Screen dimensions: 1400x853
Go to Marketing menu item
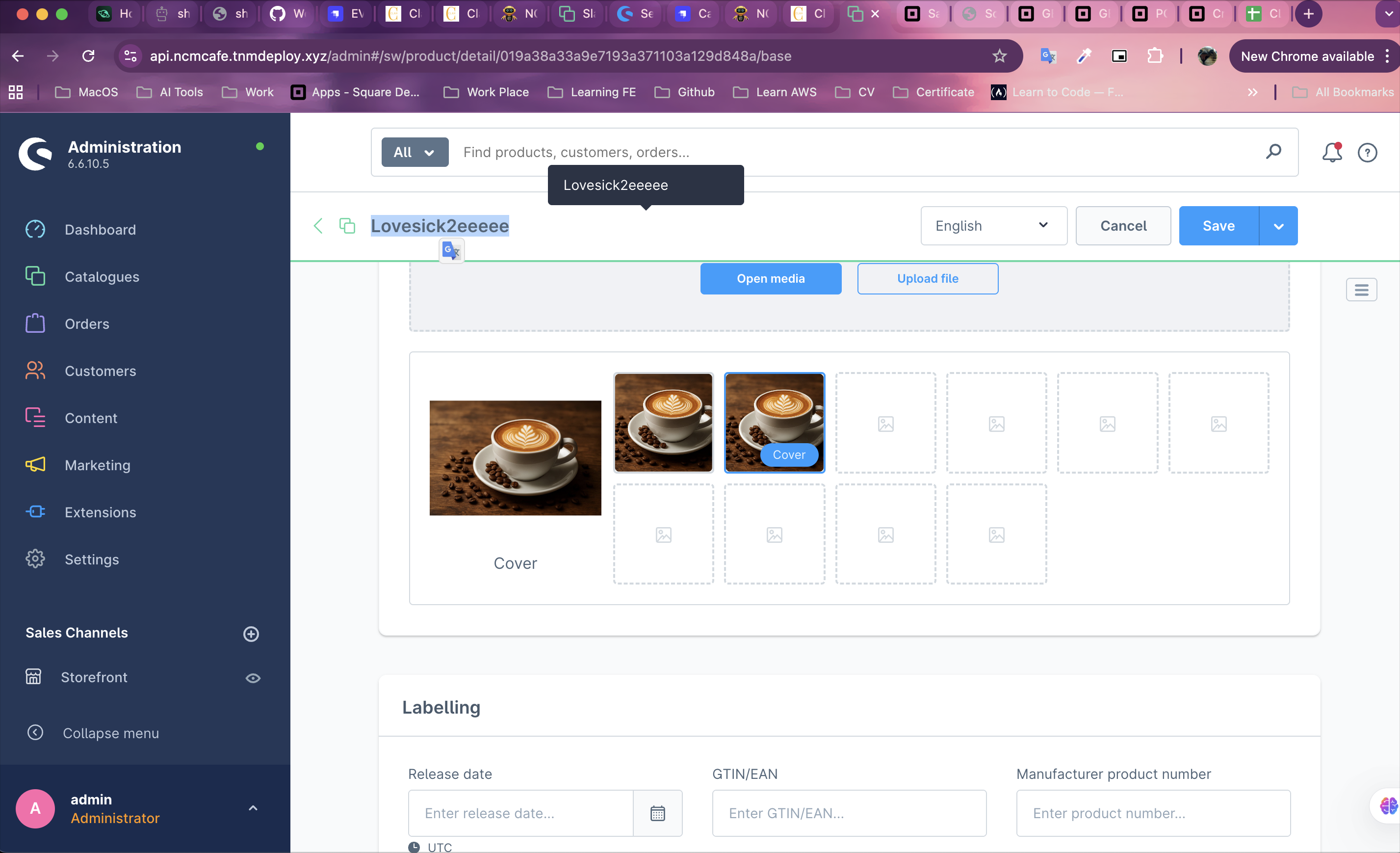(x=97, y=465)
